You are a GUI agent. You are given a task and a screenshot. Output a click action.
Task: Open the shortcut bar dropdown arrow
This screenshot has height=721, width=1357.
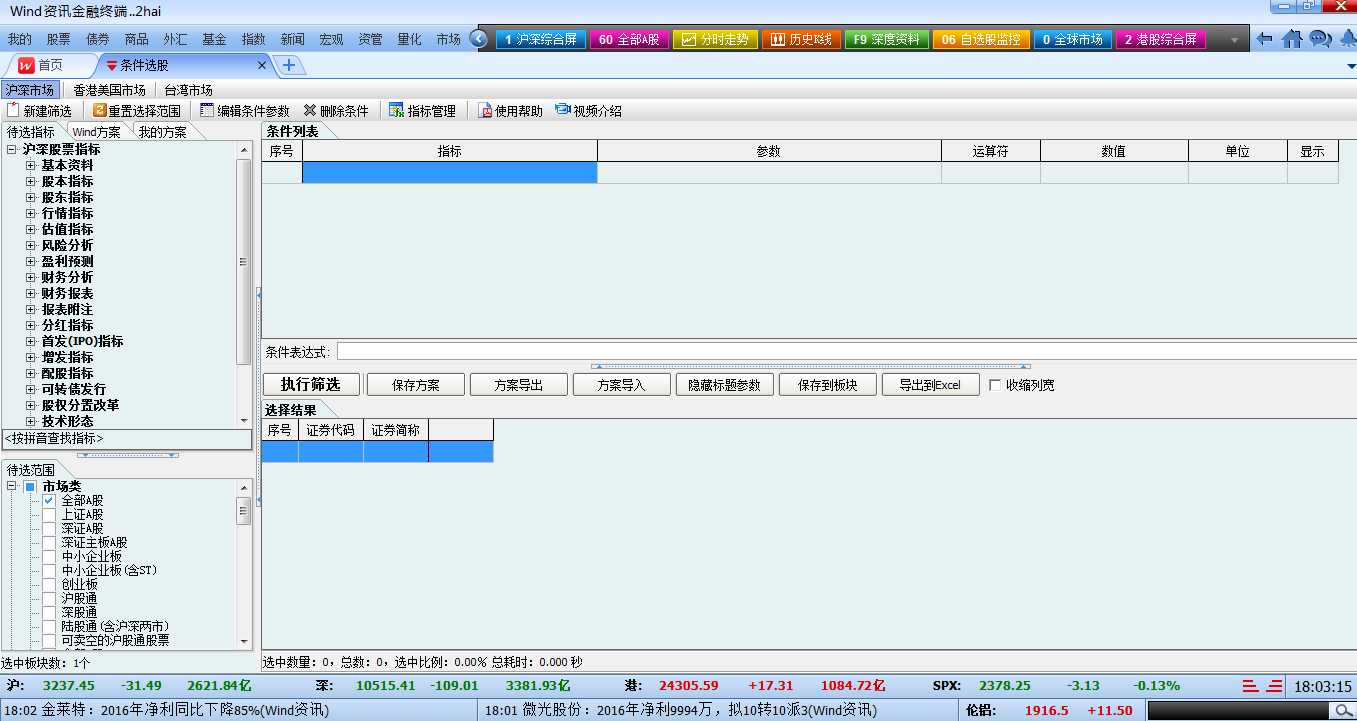[1234, 41]
